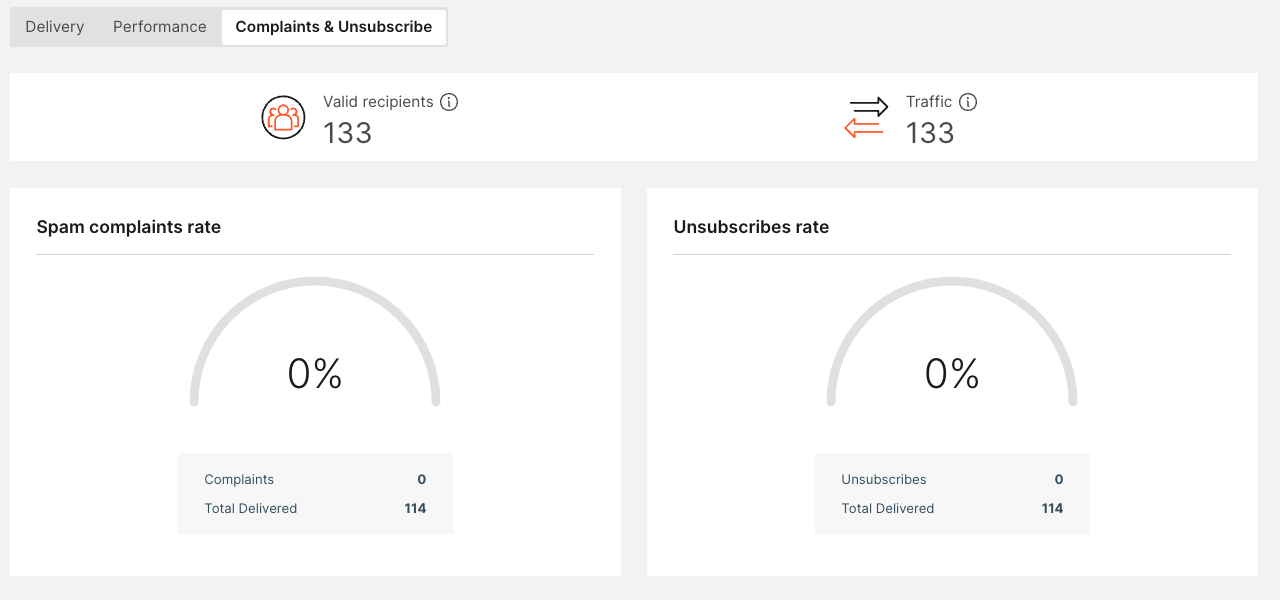
Task: Click the Spam complaints rate heading
Action: point(129,227)
